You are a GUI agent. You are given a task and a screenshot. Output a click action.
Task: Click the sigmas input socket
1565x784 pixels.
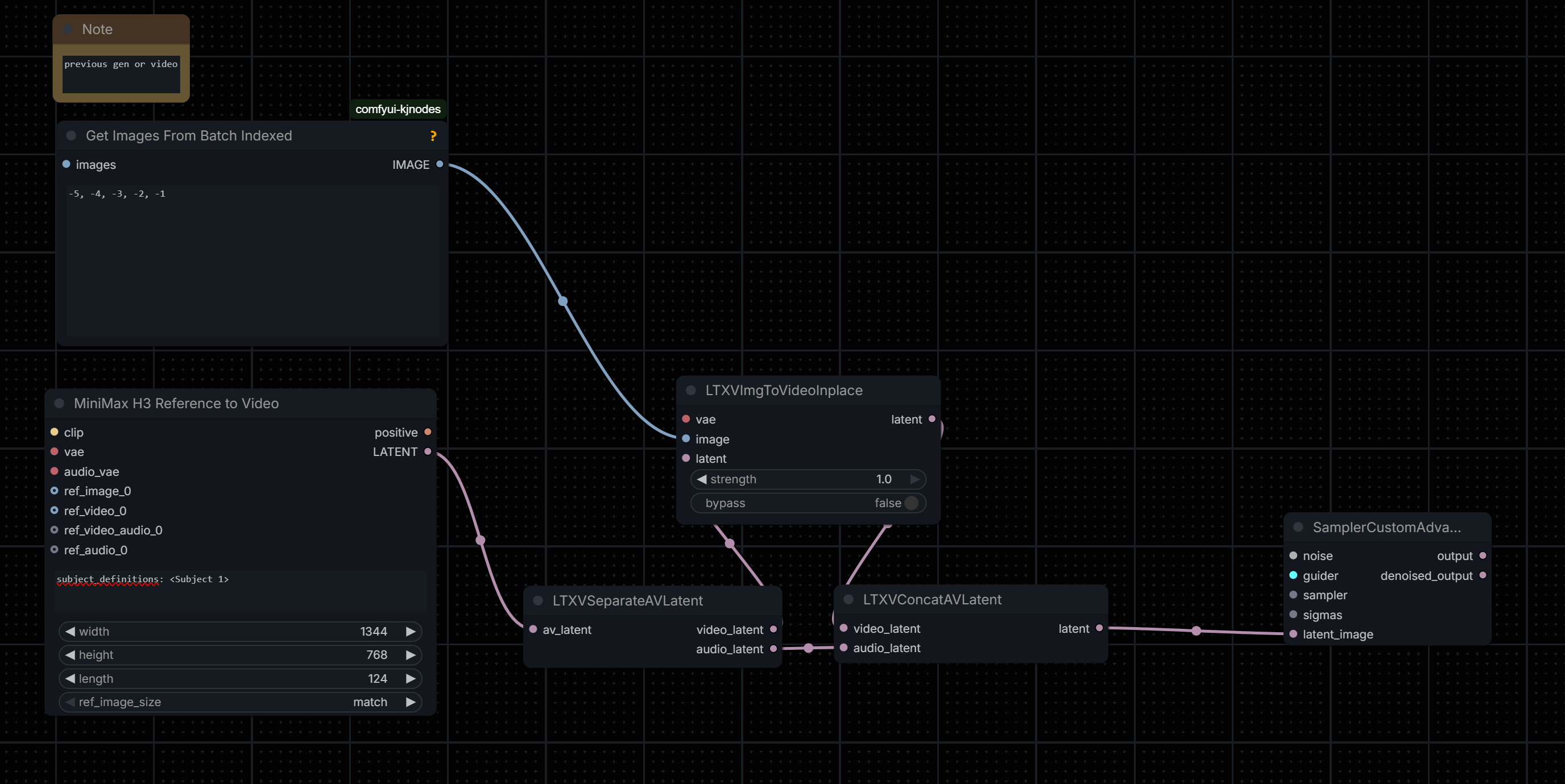1293,615
